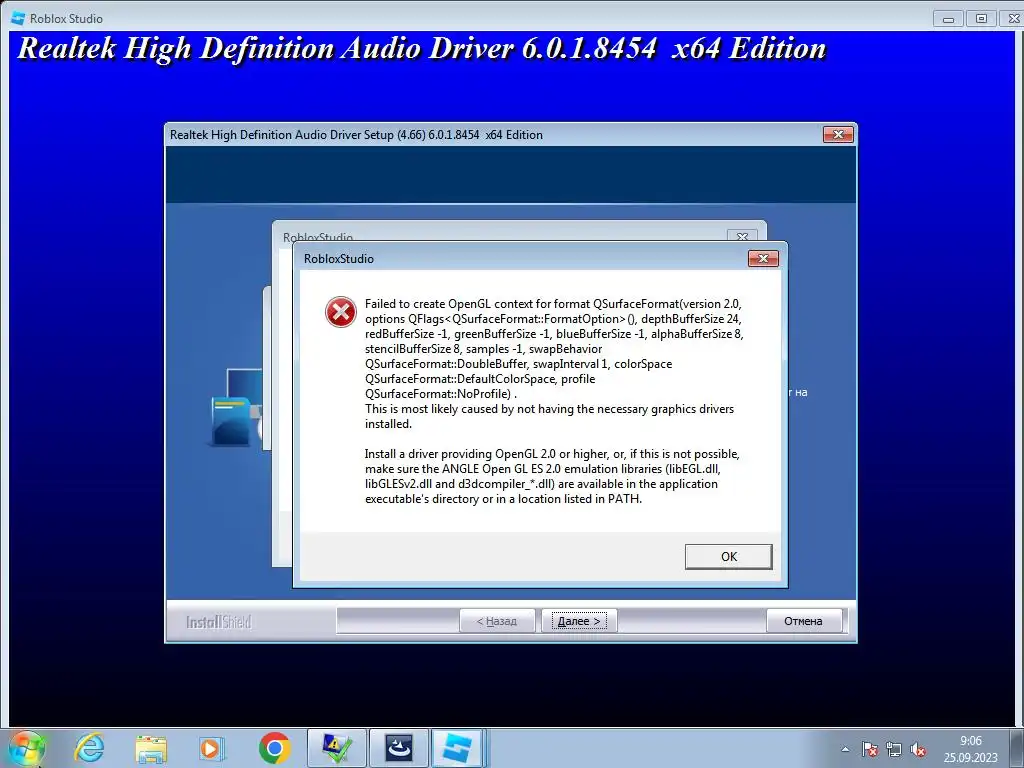Show hidden system tray icons

[846, 750]
